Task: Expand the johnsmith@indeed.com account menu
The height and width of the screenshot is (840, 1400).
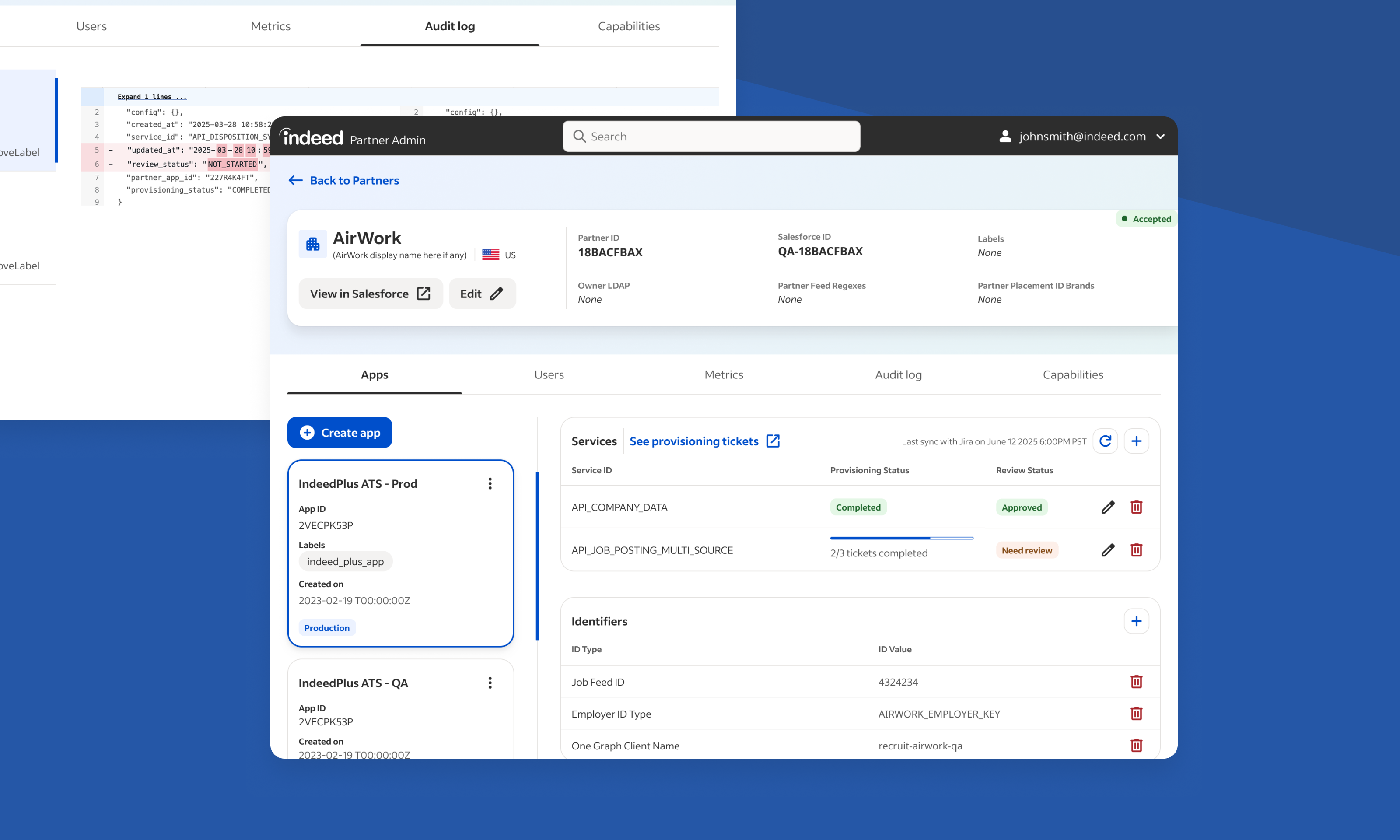Action: click(1160, 136)
